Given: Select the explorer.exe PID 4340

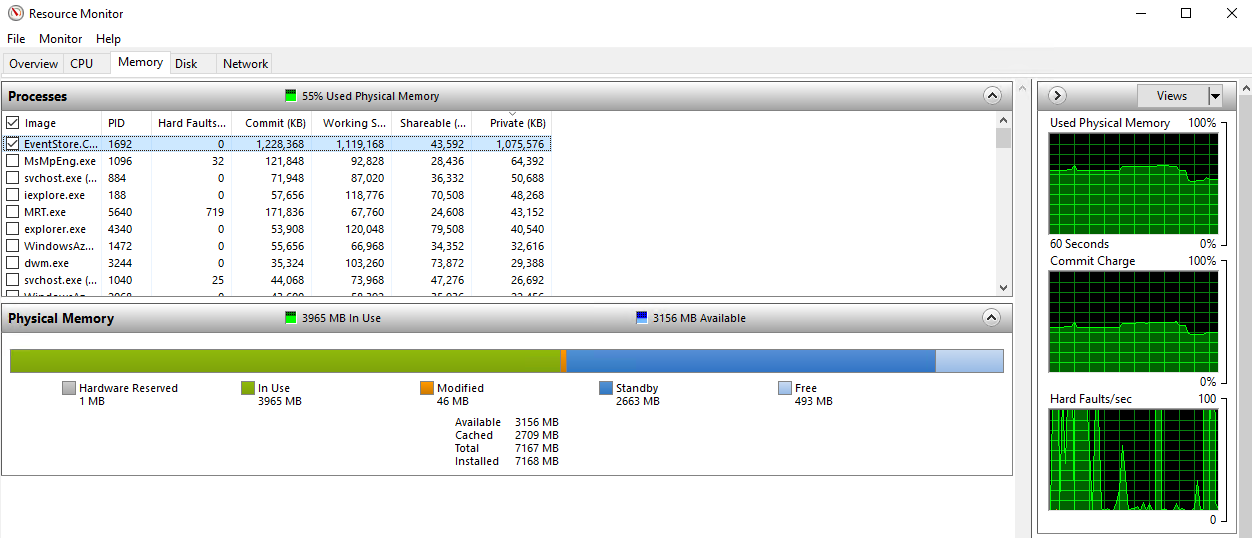Looking at the screenshot, I should tap(120, 229).
